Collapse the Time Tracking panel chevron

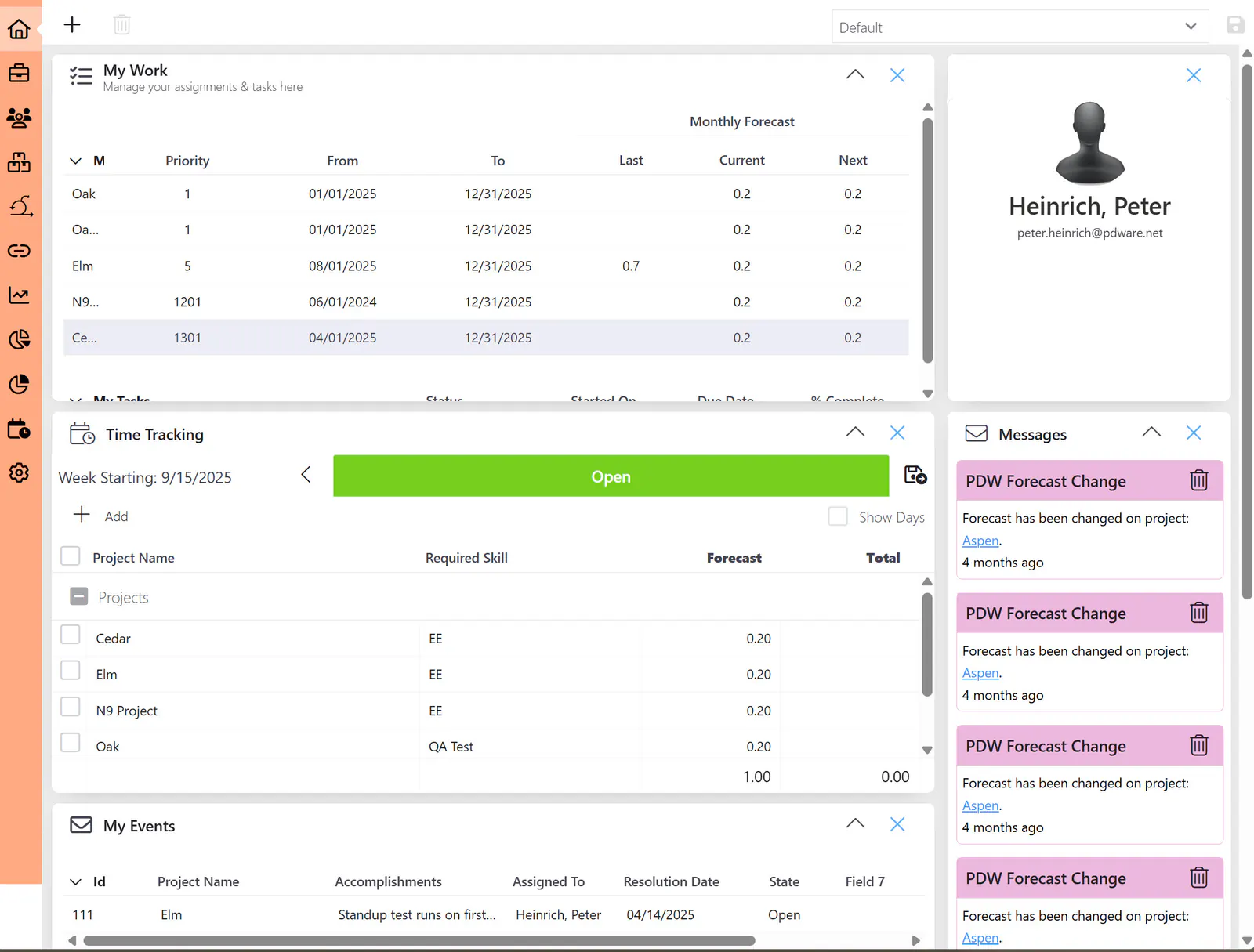coord(855,432)
